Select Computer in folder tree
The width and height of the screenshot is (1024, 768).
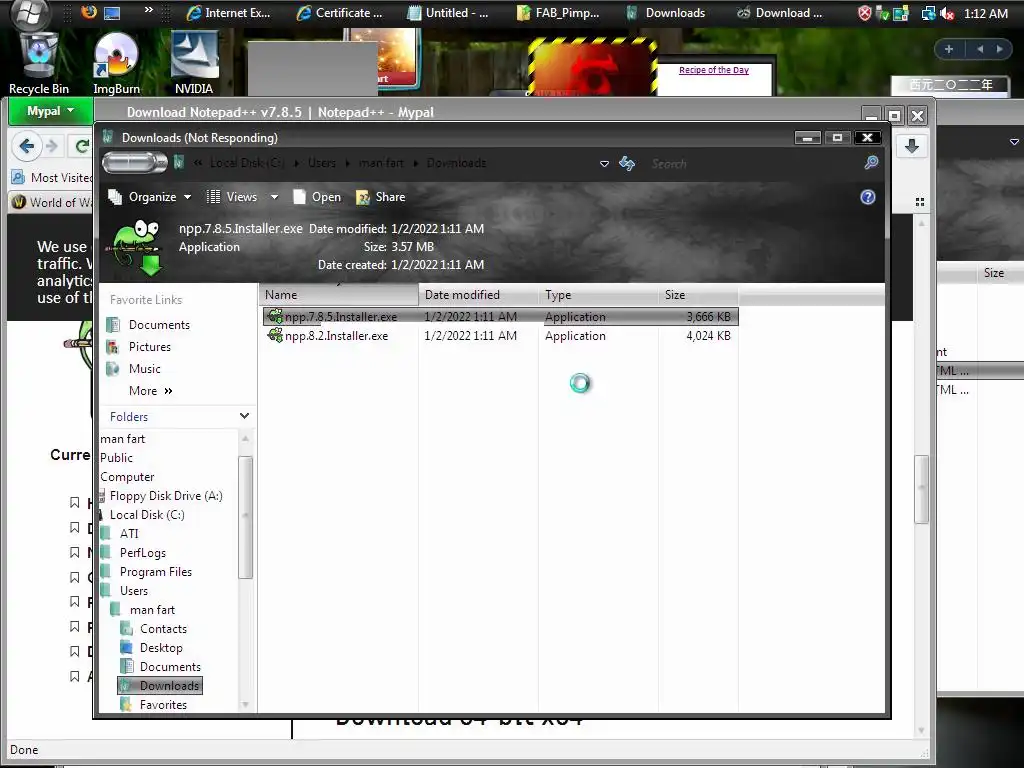(x=127, y=477)
